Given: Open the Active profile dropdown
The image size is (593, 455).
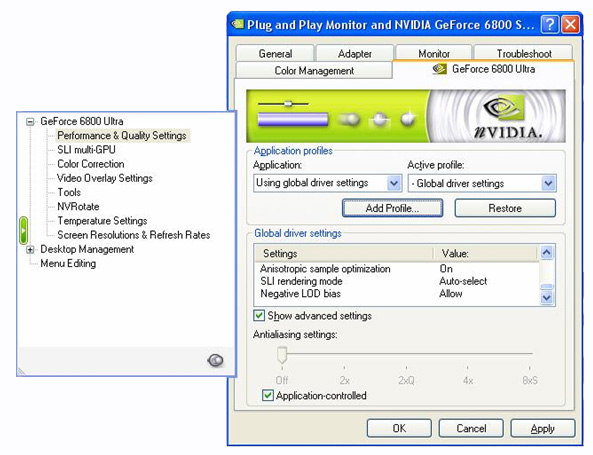Looking at the screenshot, I should 548,183.
